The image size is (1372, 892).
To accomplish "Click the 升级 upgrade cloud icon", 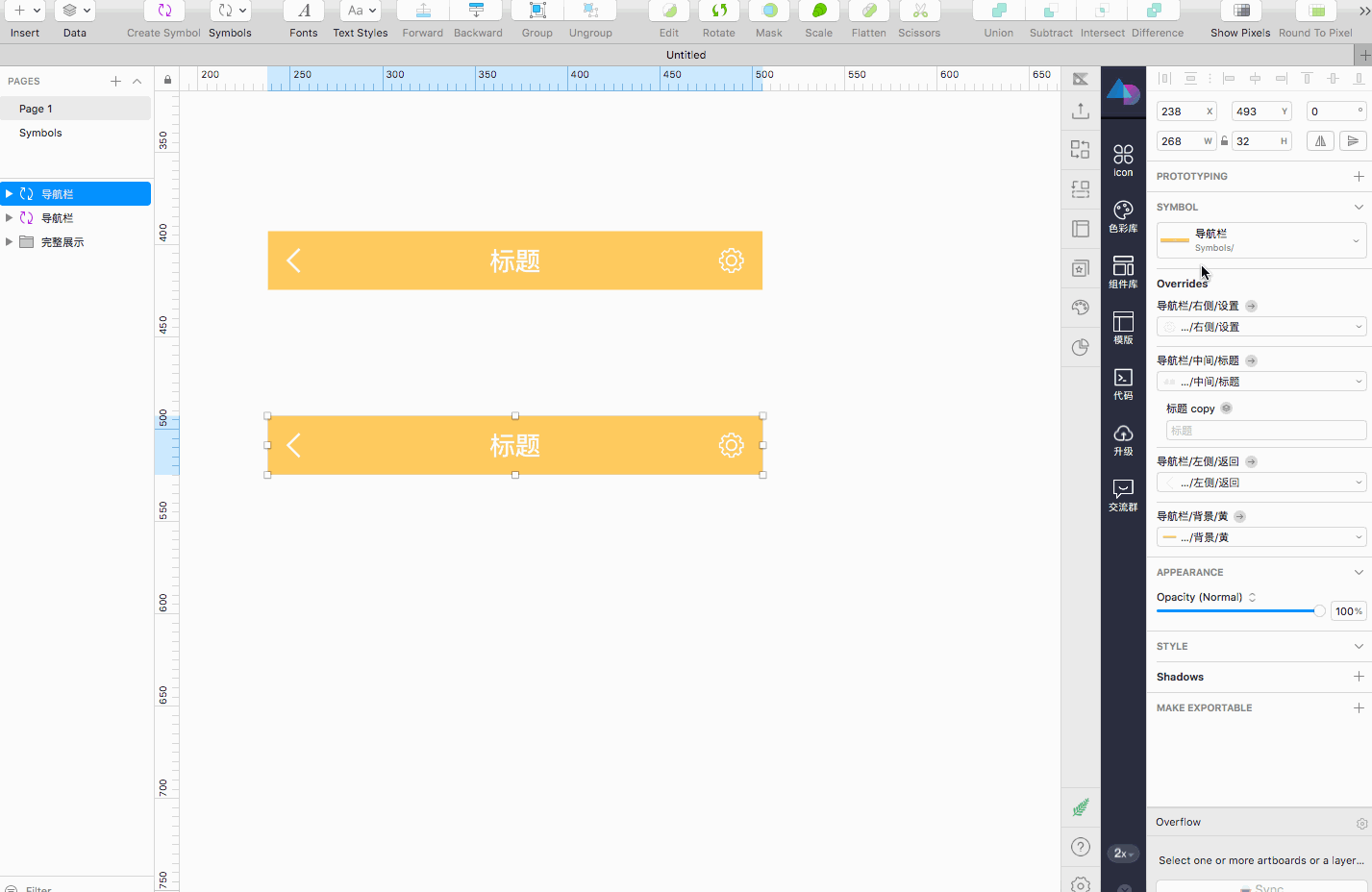I will coord(1123,439).
